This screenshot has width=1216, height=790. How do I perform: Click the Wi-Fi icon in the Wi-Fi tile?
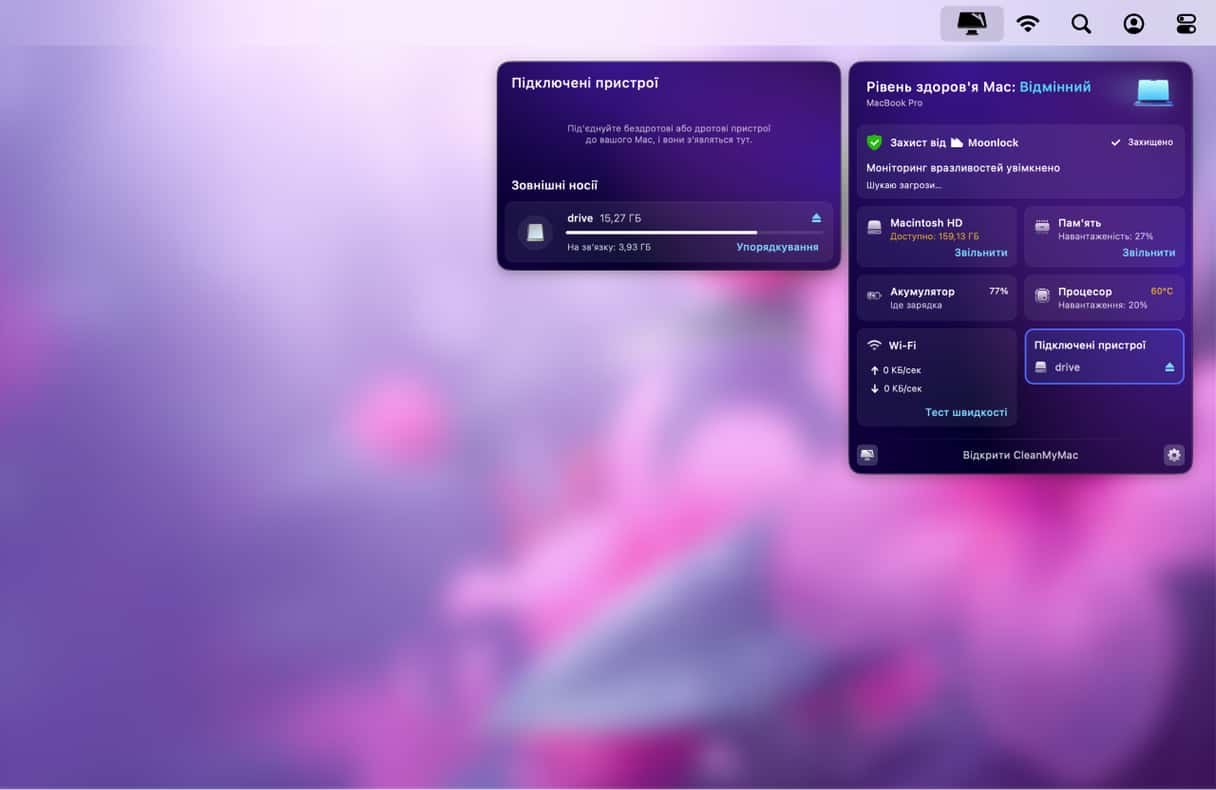tap(874, 345)
